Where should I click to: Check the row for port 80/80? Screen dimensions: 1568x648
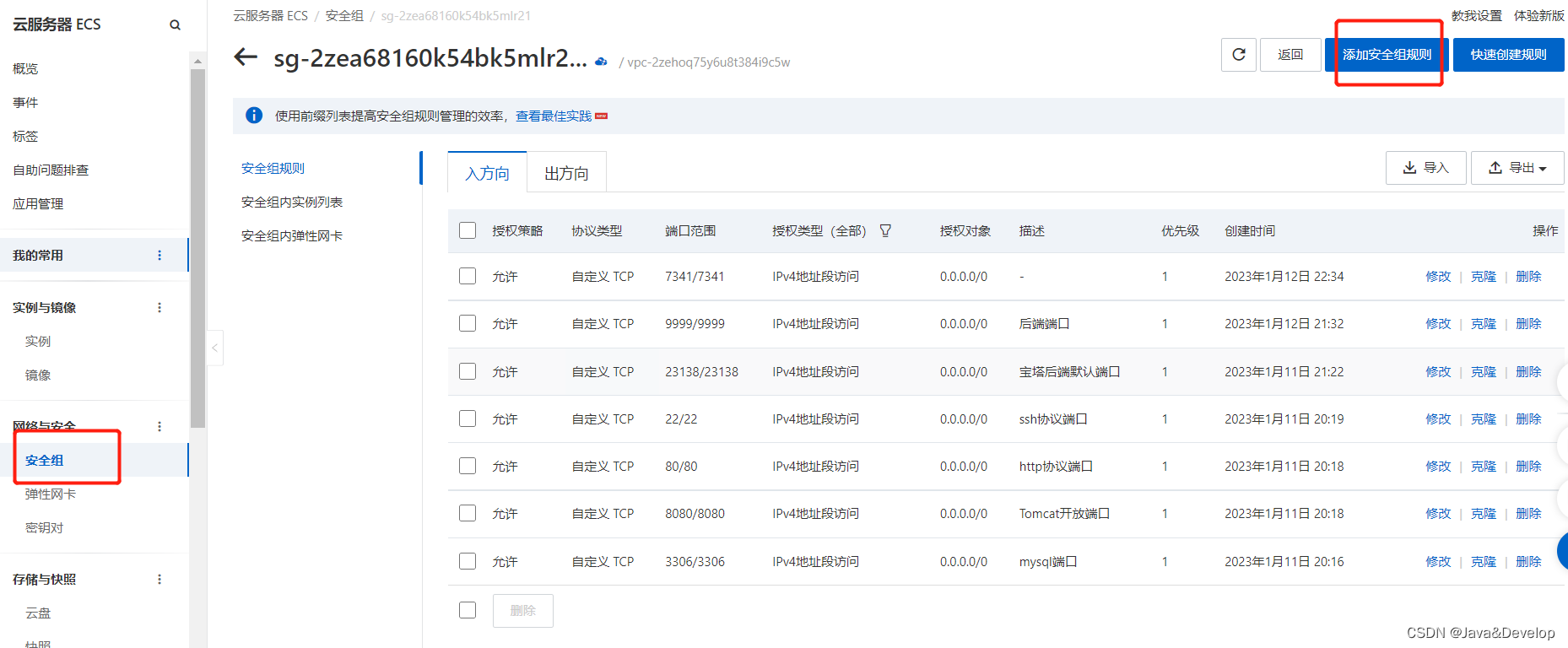468,466
